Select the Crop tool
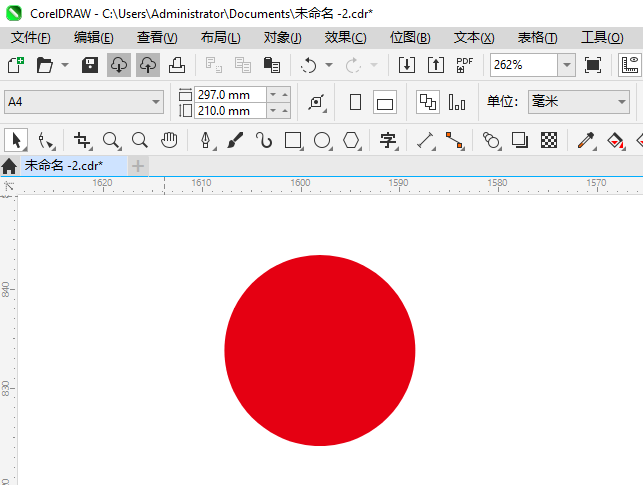Viewport: 643px width, 485px height. coord(82,141)
